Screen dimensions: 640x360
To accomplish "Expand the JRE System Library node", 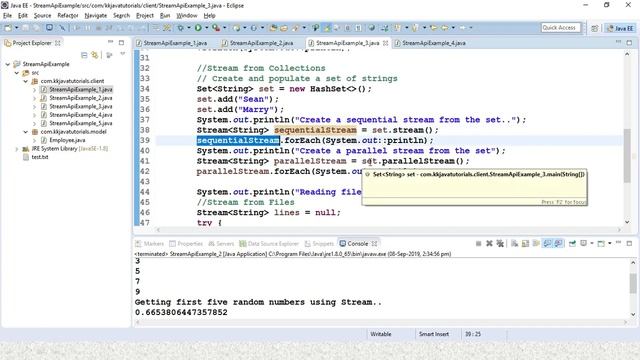I will [17, 149].
